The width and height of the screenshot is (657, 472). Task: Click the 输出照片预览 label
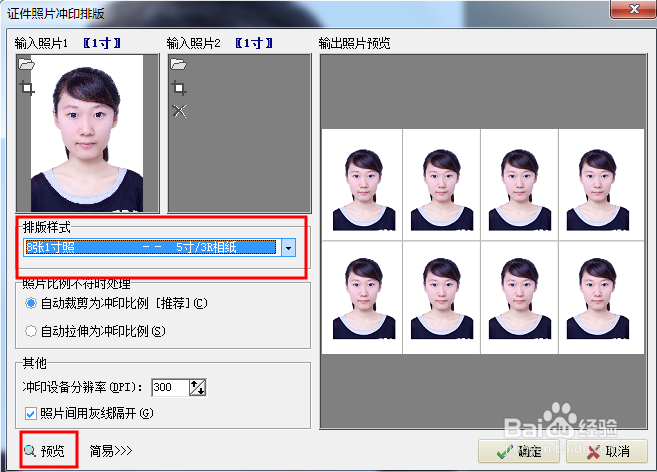coord(354,43)
